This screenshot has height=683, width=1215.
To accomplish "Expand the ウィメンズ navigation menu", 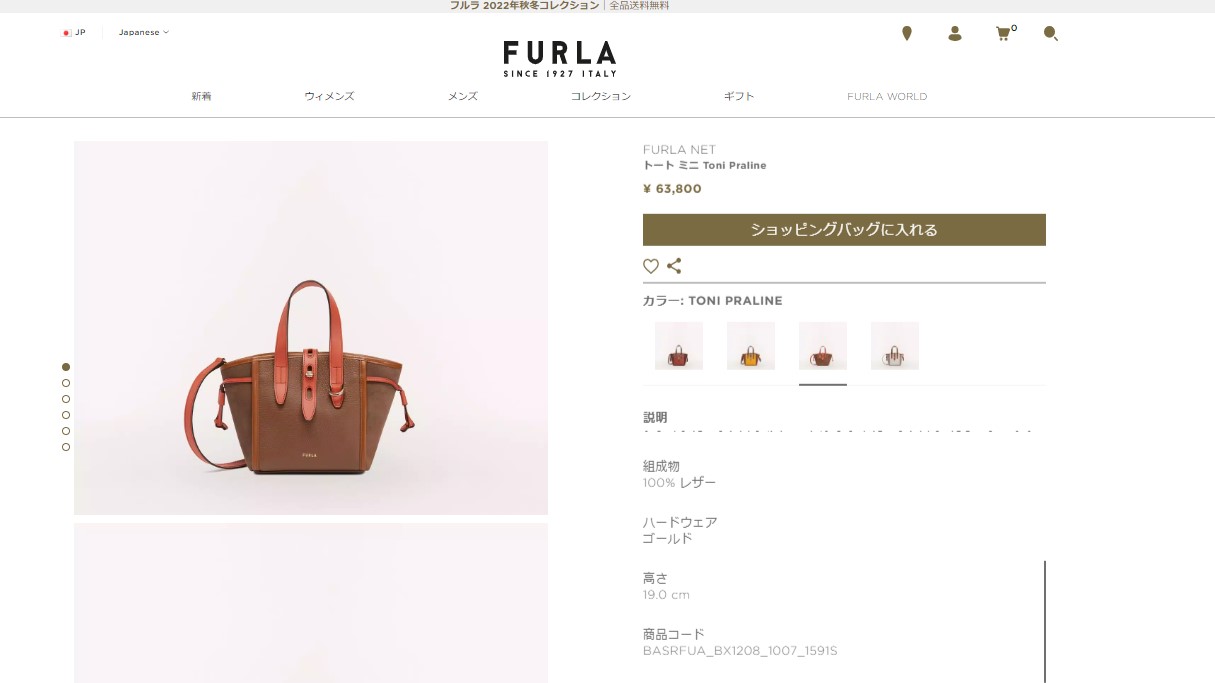I will tap(329, 97).
